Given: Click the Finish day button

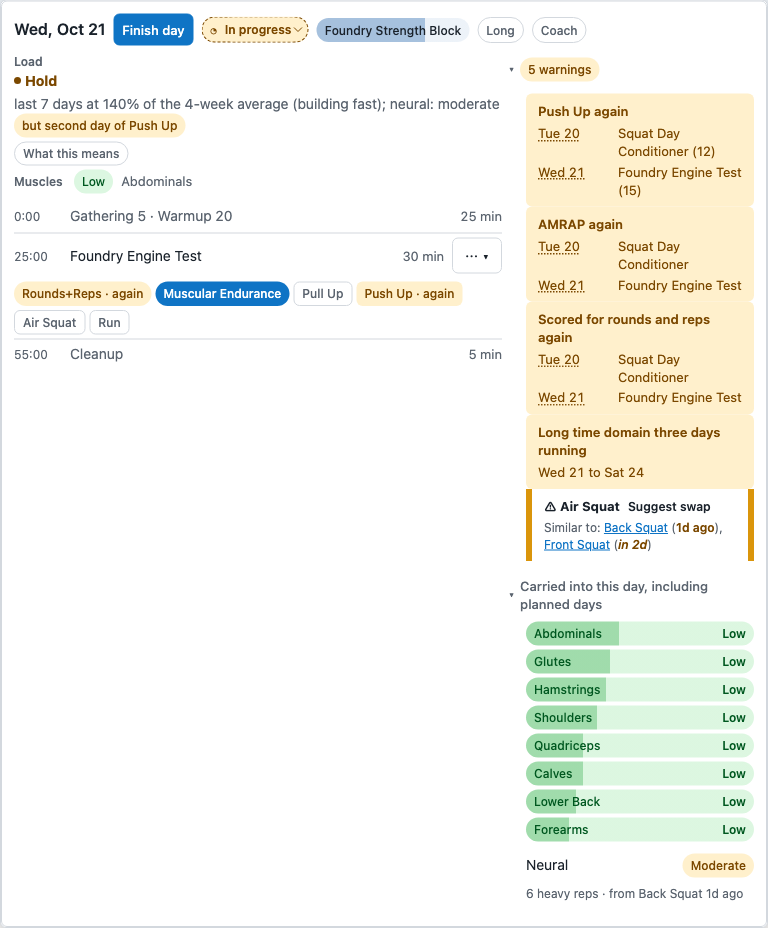Looking at the screenshot, I should coord(153,30).
